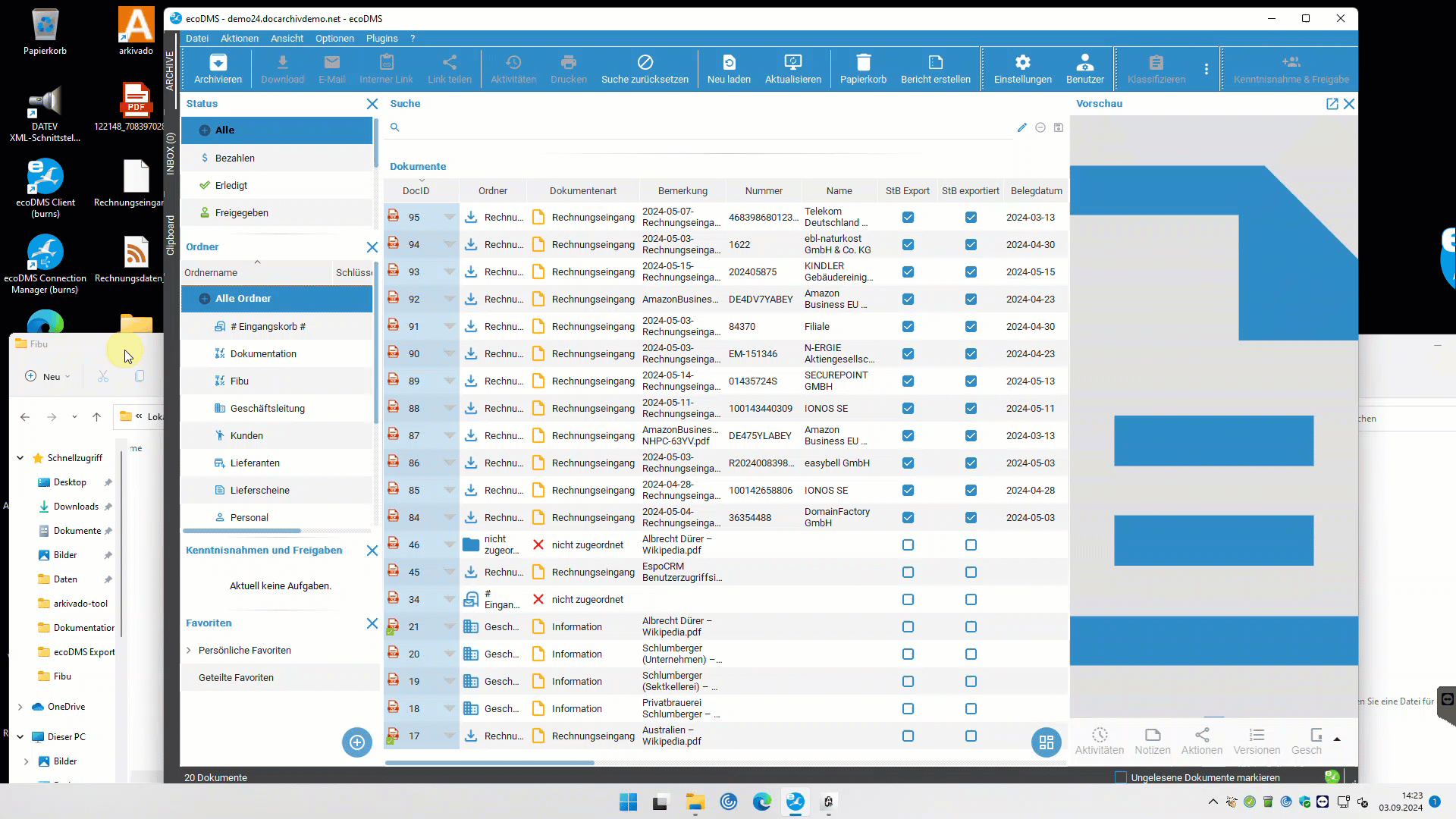Switch to the INBOX (0) side tab
Screen dimensions: 1456x819
click(171, 154)
